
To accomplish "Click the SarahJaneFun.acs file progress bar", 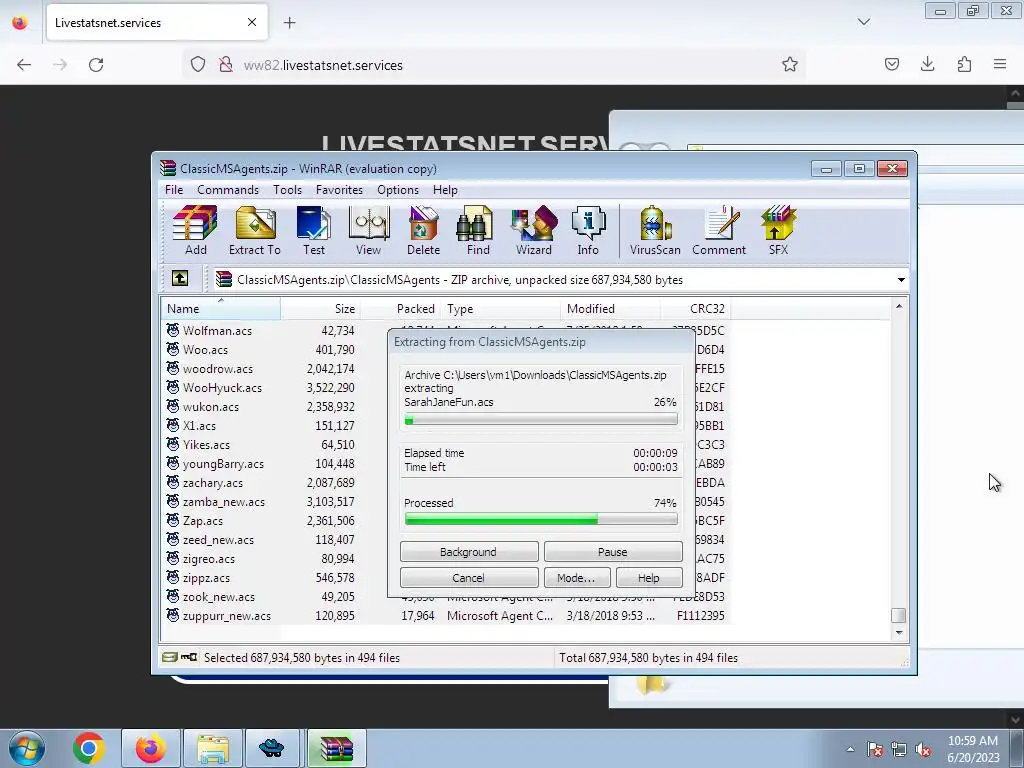I will pos(541,420).
